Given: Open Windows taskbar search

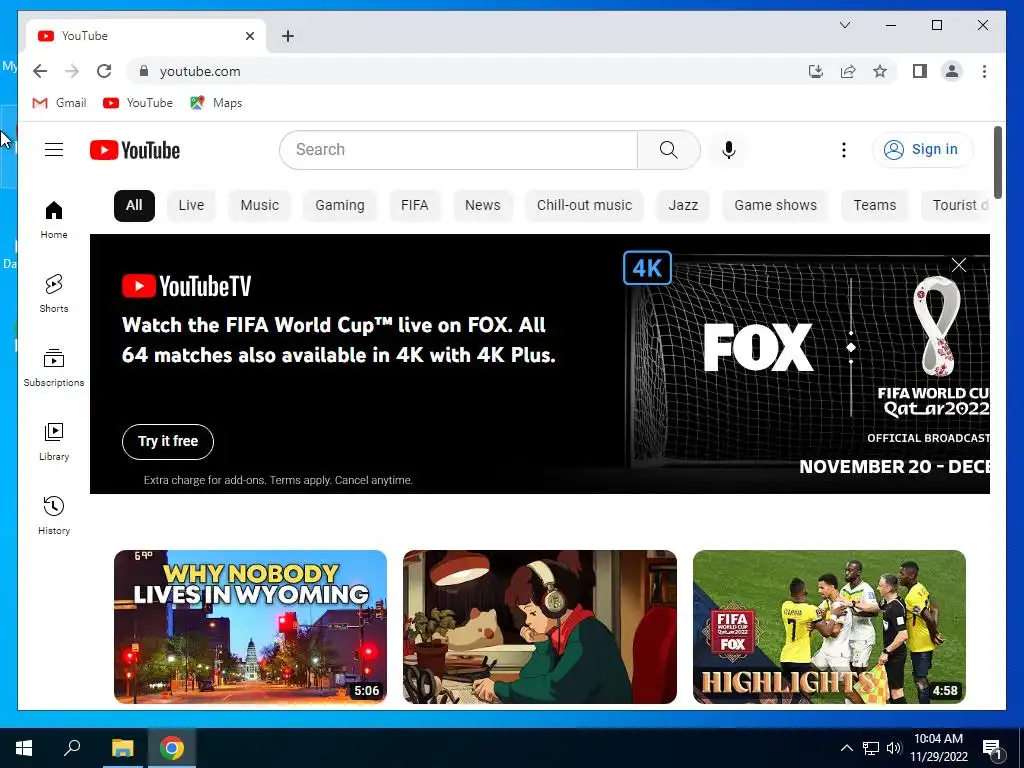Looking at the screenshot, I should 72,748.
